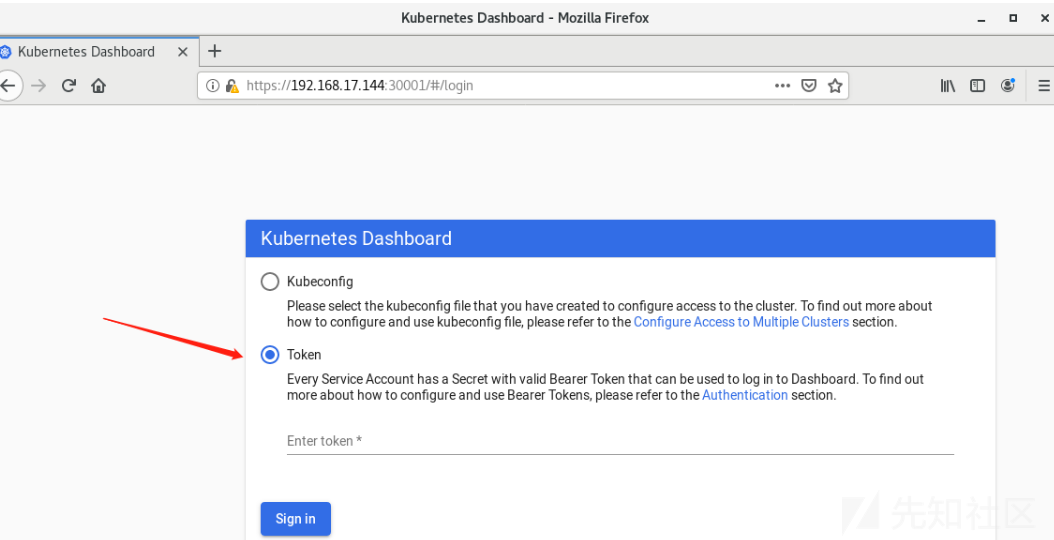The width and height of the screenshot is (1054, 540).
Task: Click the forward navigation arrow
Action: click(39, 85)
